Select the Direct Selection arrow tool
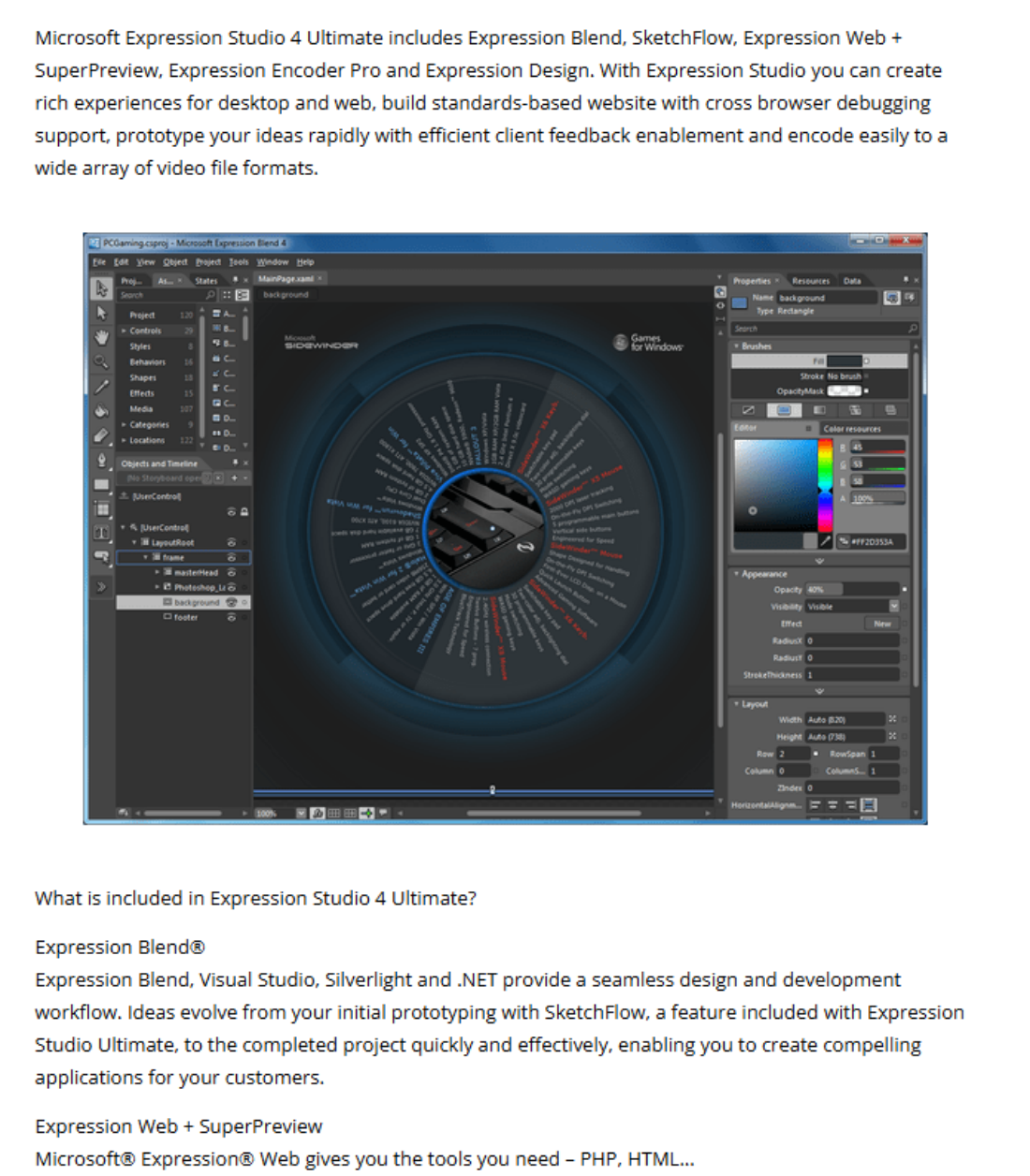Screen dimensions: 1030x1176 pos(101,313)
